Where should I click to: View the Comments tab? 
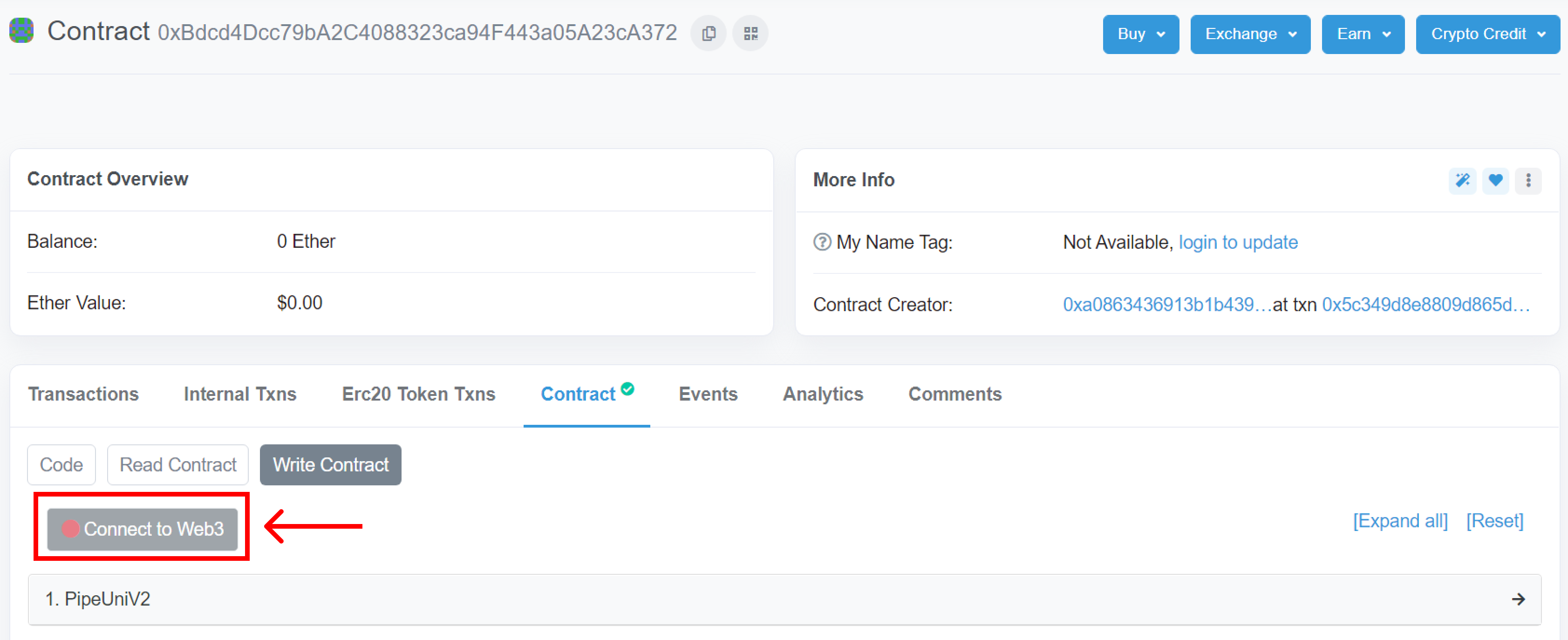pyautogui.click(x=955, y=394)
